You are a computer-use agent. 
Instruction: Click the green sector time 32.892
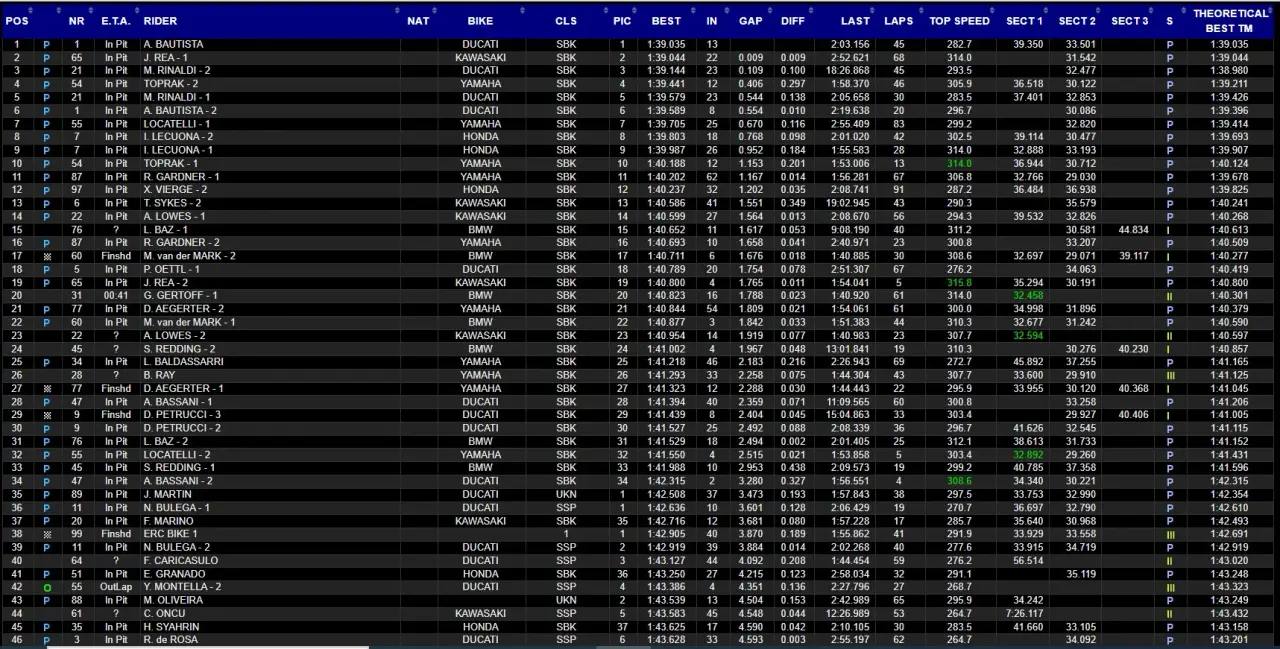(1028, 454)
